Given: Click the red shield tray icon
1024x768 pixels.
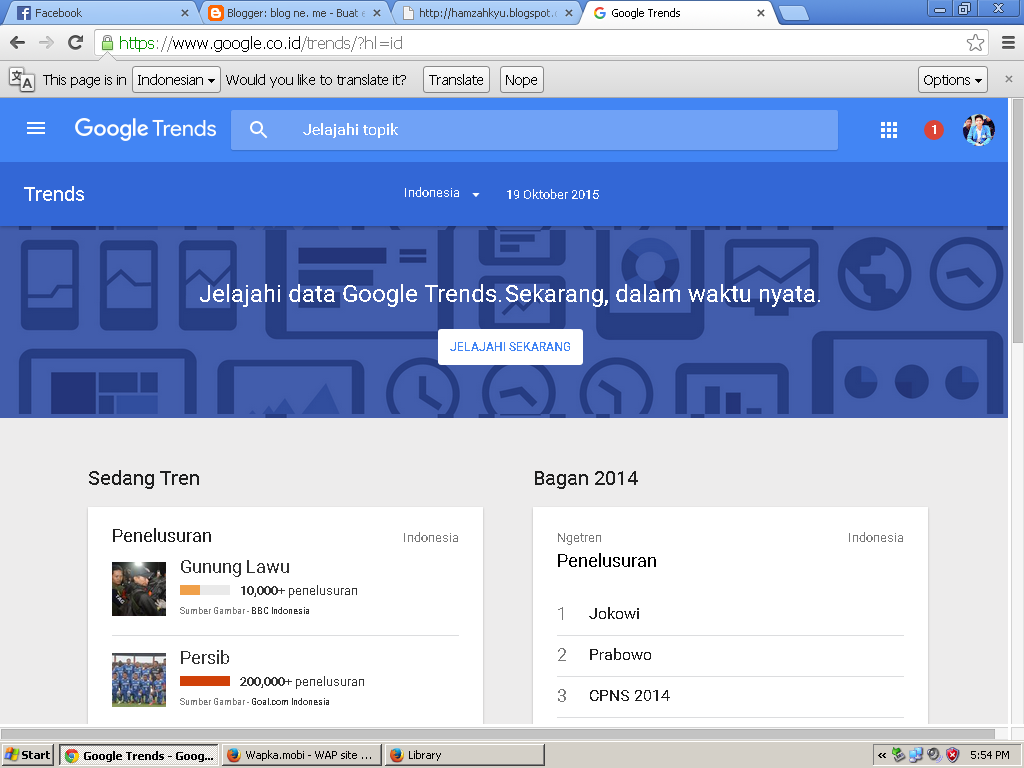Looking at the screenshot, I should coord(953,755).
